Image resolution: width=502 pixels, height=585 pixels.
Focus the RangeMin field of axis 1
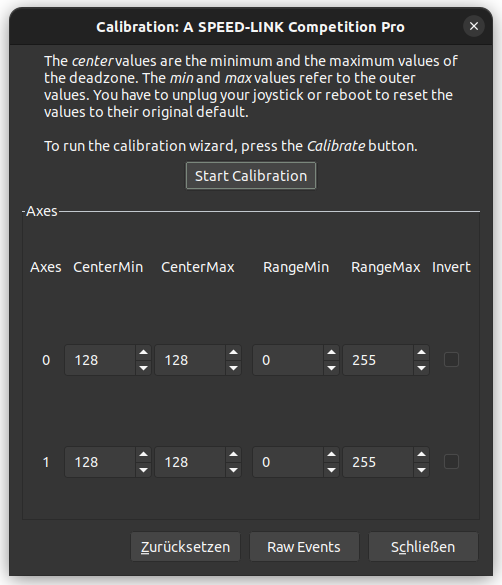pyautogui.click(x=288, y=462)
